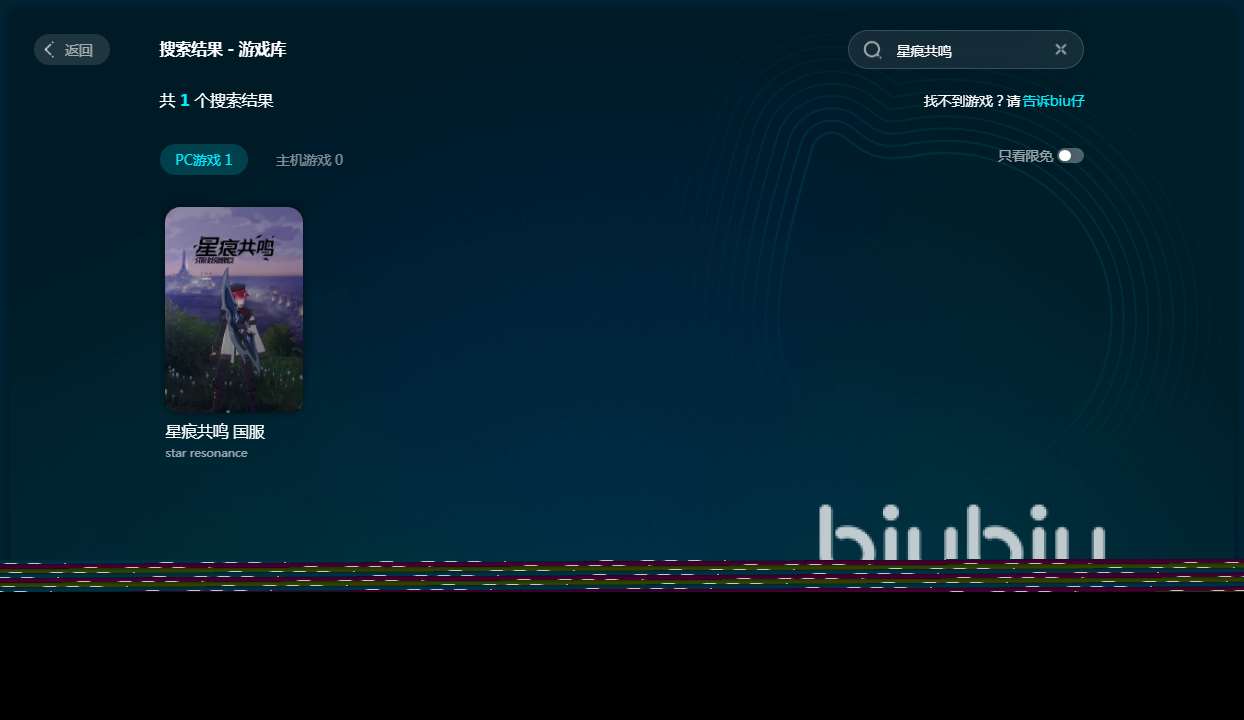Click the 搜索结果 - 游戏库 heading
The height and width of the screenshot is (720, 1244).
click(223, 50)
